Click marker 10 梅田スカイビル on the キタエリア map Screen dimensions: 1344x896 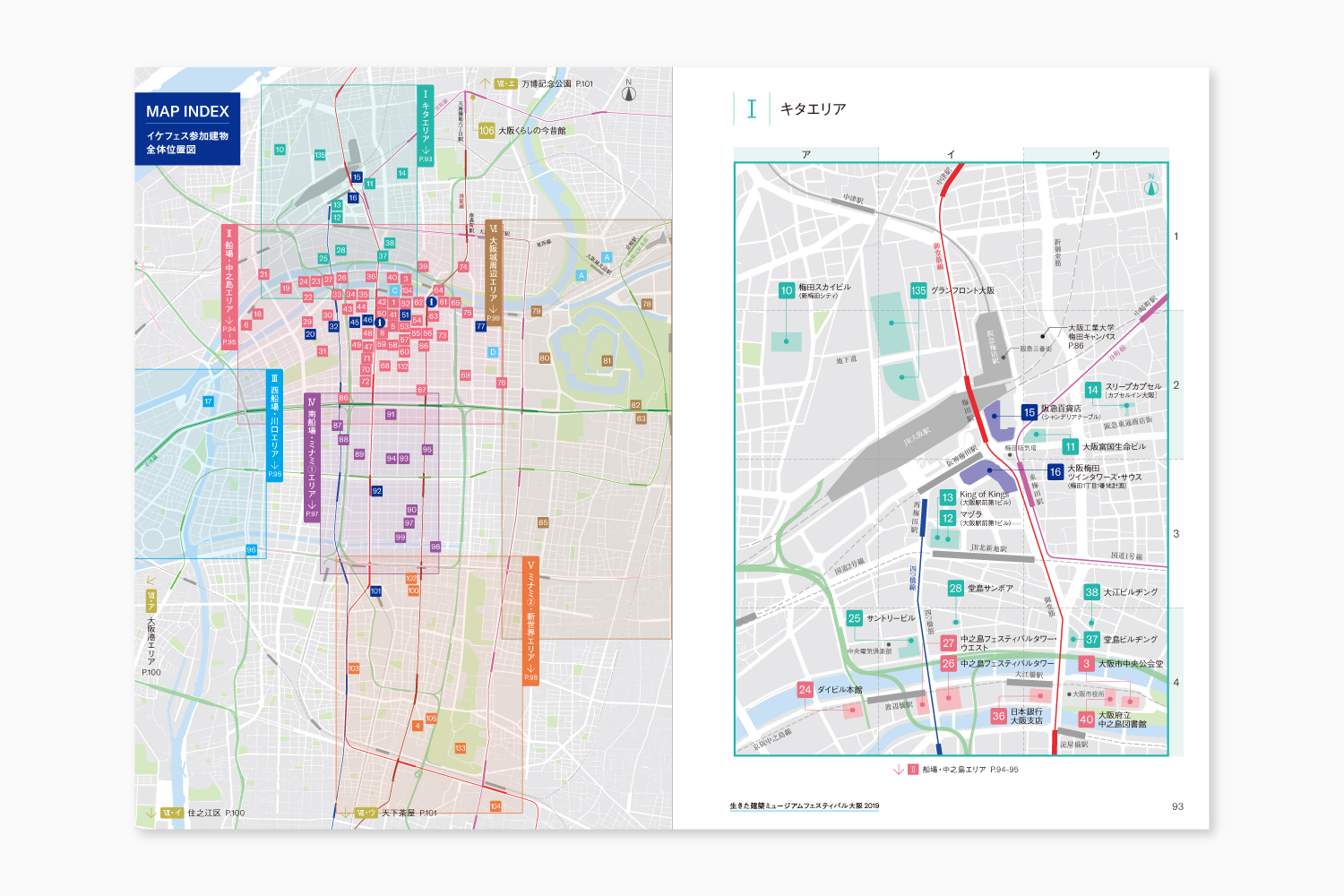(x=786, y=290)
